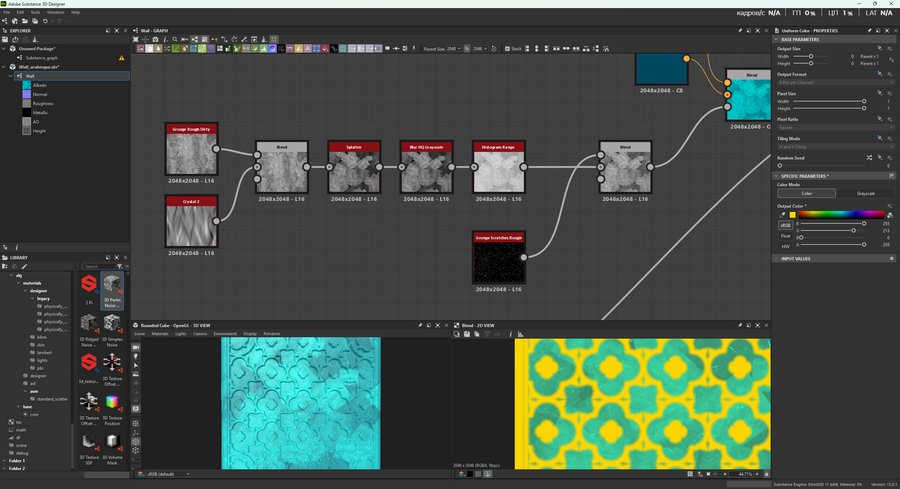
Task: Click the Undo arrow in main toolbar
Action: click(45, 21)
